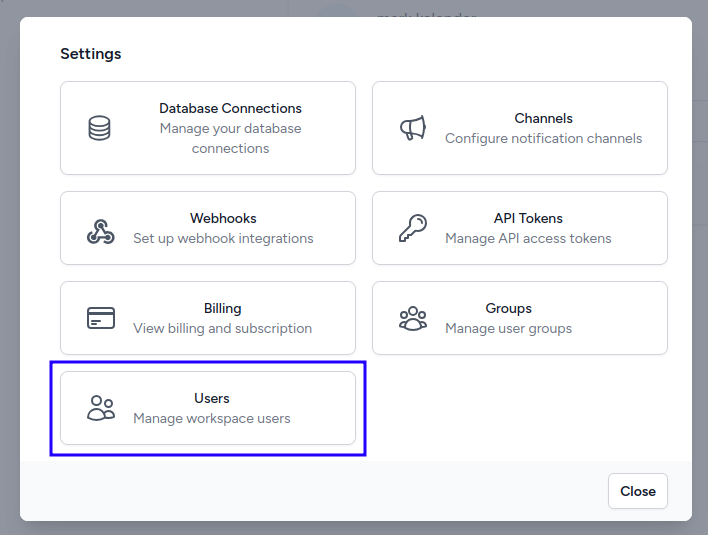Image resolution: width=708 pixels, height=535 pixels.
Task: Click the webhook icon
Action: (x=100, y=229)
